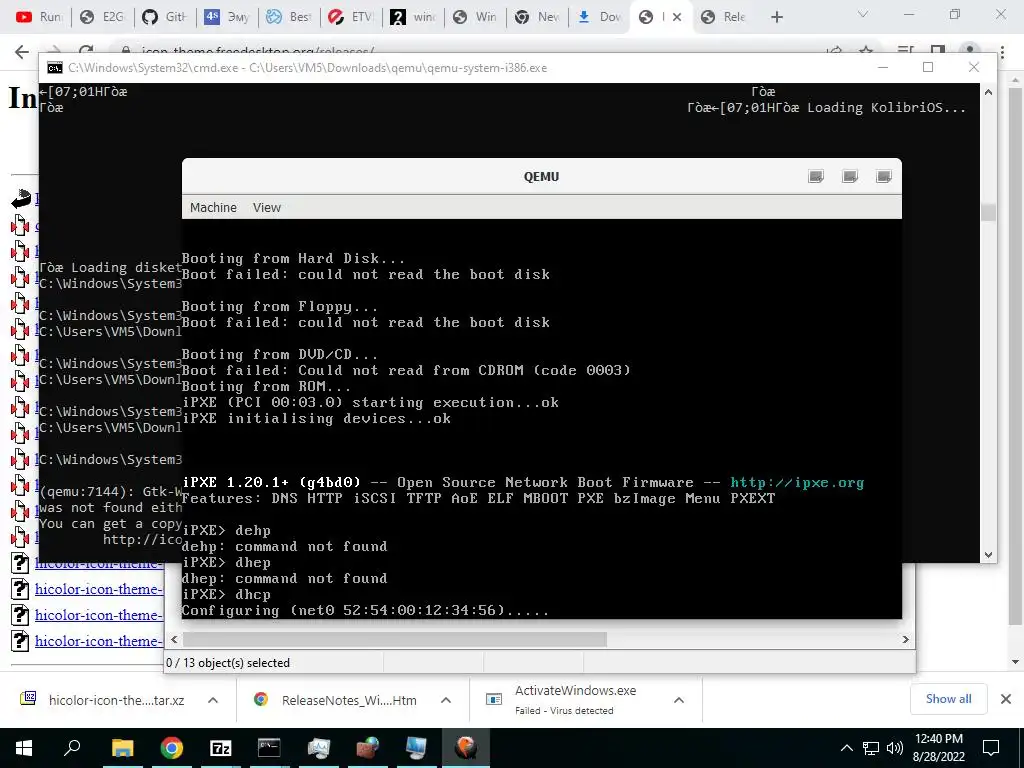Open Command Prompt taskbar icon
This screenshot has width=1024, height=768.
[269, 748]
